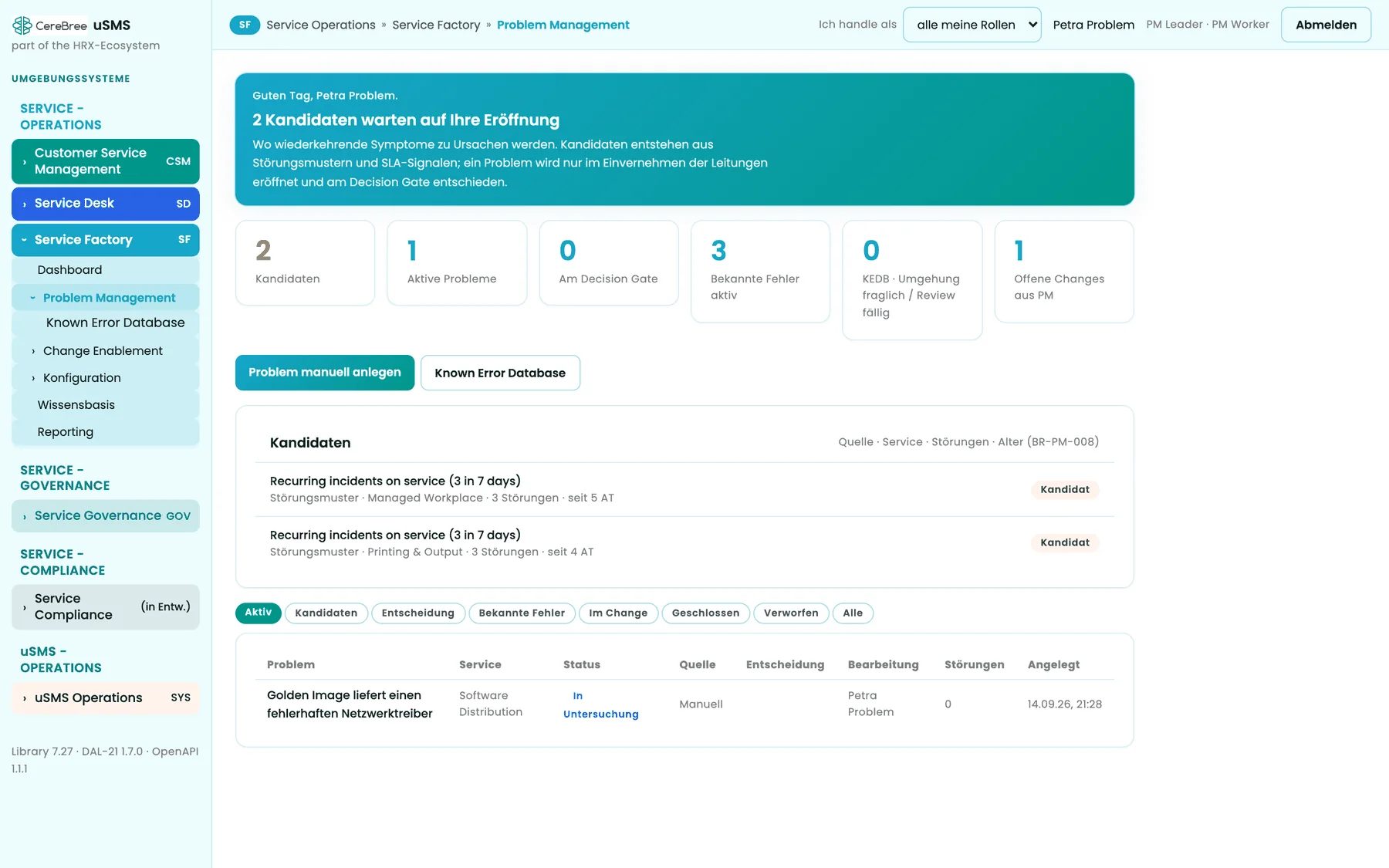Image resolution: width=1389 pixels, height=868 pixels.
Task: Click the Kandidat badge for Printing & Output
Action: [x=1065, y=542]
